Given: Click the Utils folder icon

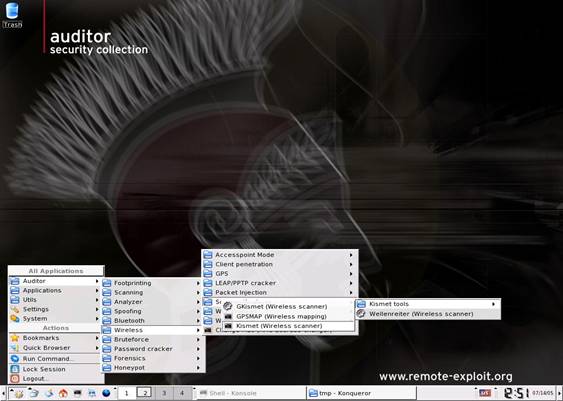Looking at the screenshot, I should pos(15,300).
